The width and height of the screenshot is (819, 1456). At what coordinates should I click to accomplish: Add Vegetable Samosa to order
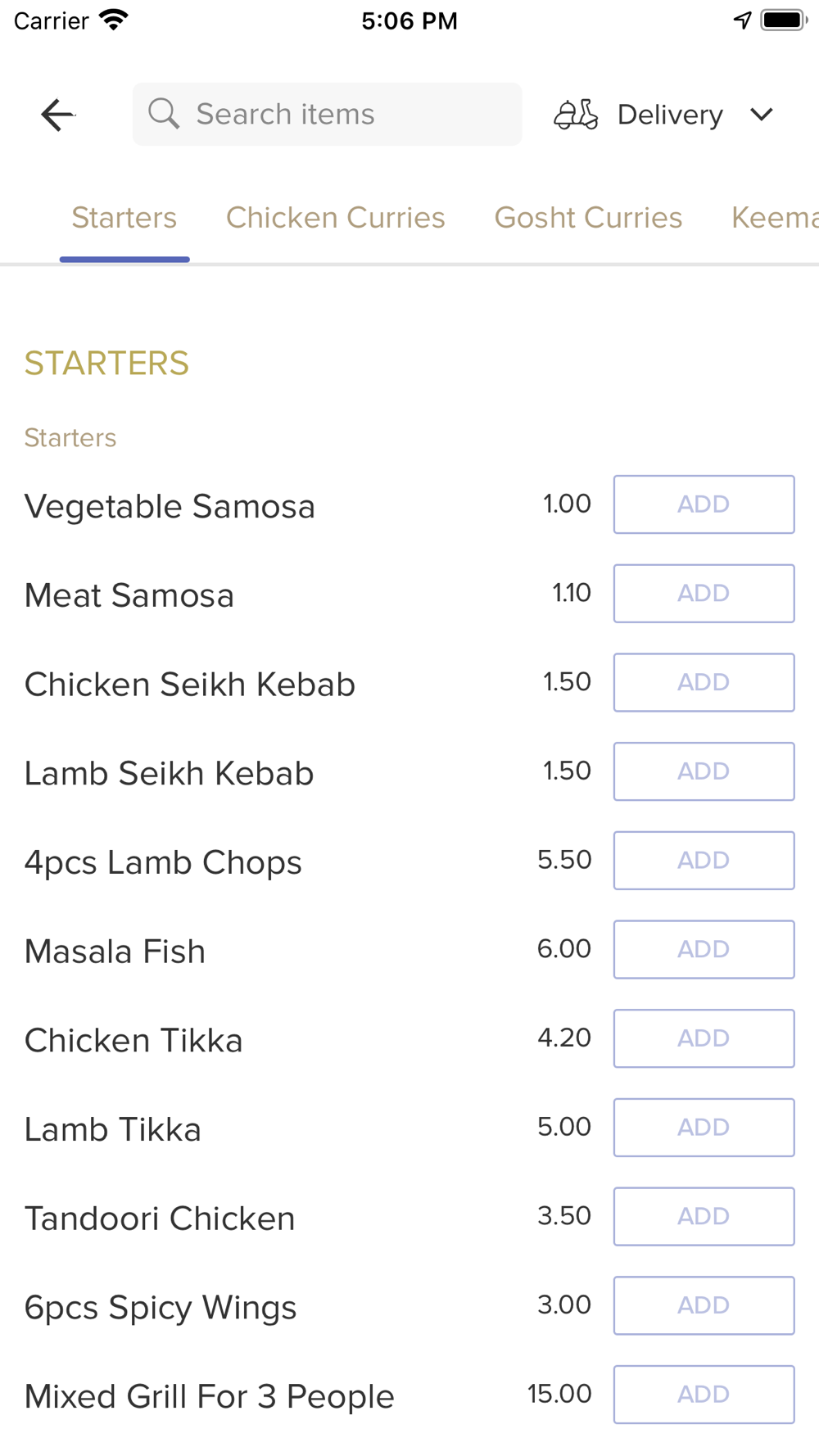[704, 504]
